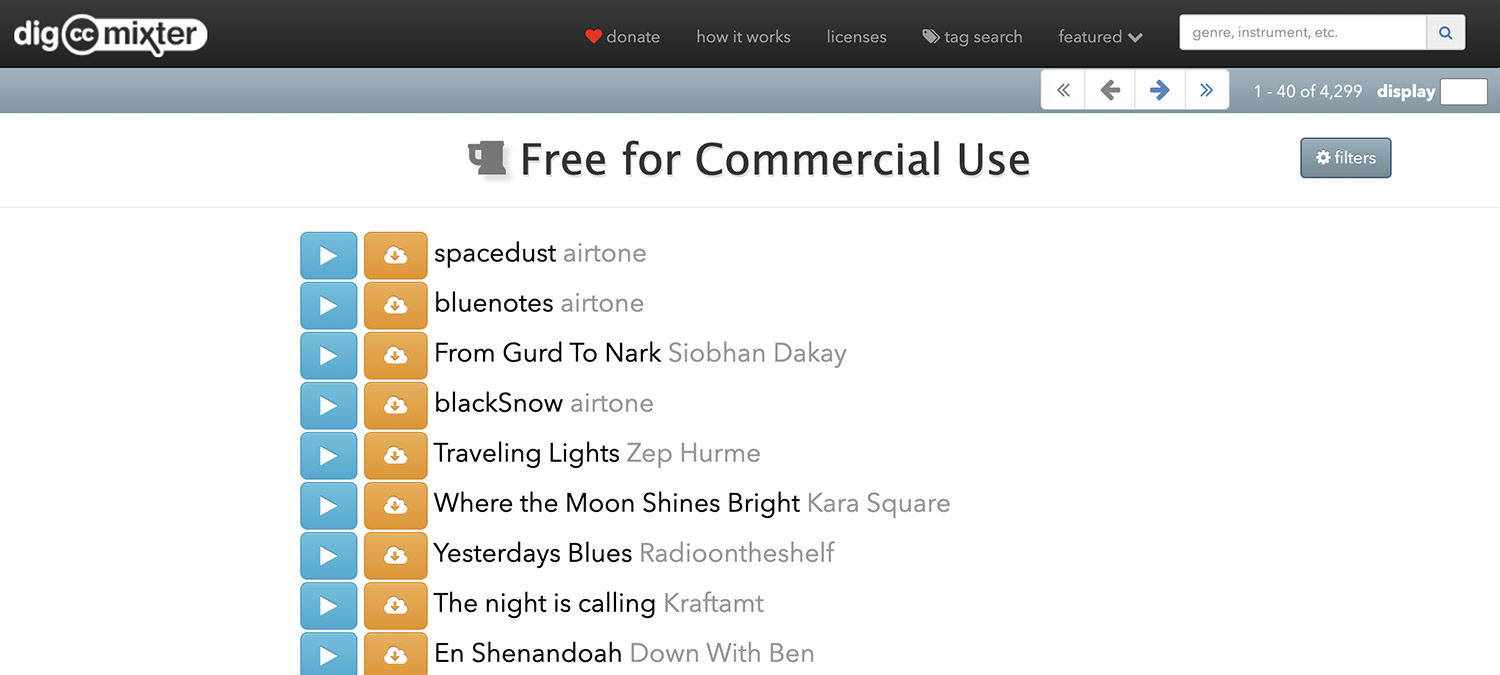Expand the featured dropdown menu

point(1100,37)
